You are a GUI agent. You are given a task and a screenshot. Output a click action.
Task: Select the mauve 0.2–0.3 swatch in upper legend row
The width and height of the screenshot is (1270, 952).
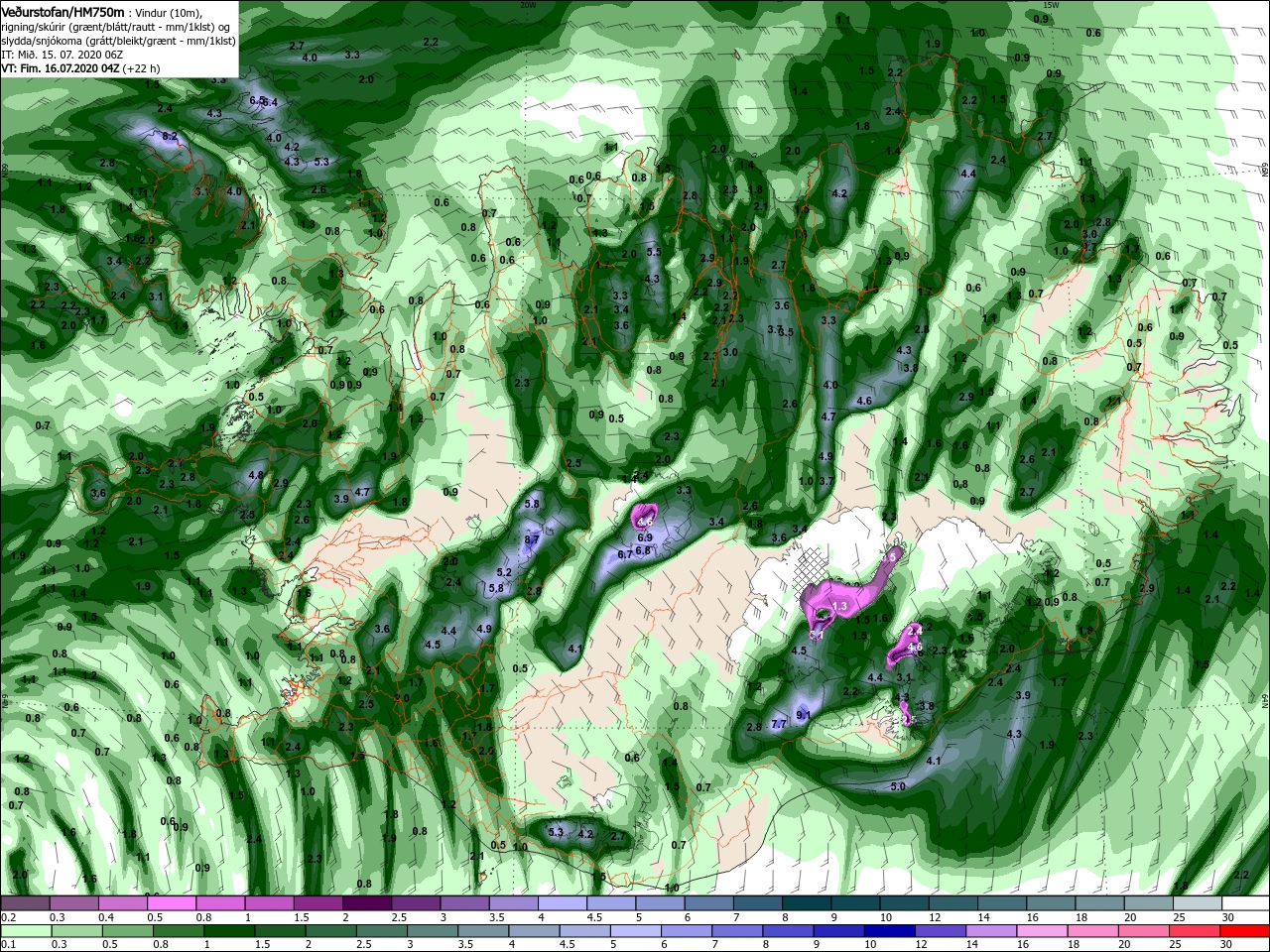point(25,903)
